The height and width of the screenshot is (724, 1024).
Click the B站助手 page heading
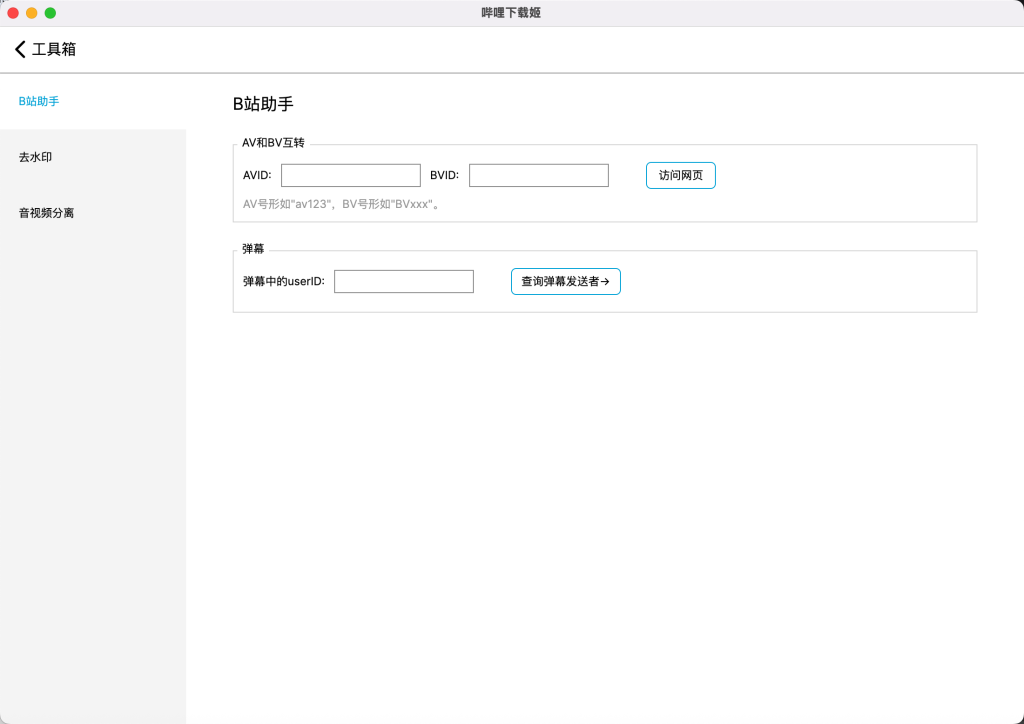tap(263, 104)
